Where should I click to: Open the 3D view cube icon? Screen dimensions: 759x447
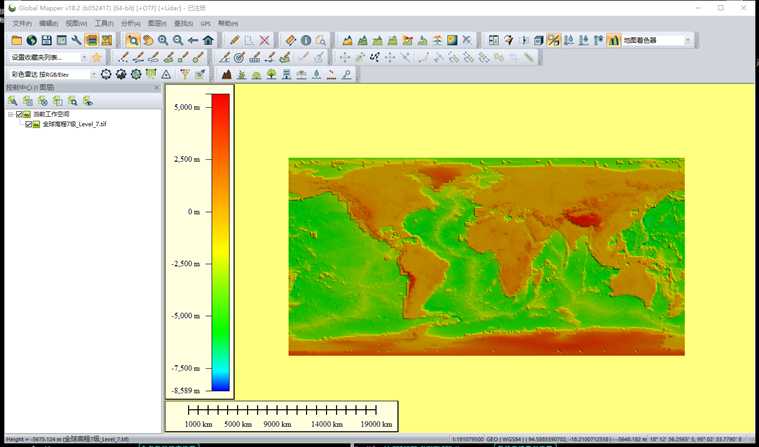point(539,40)
